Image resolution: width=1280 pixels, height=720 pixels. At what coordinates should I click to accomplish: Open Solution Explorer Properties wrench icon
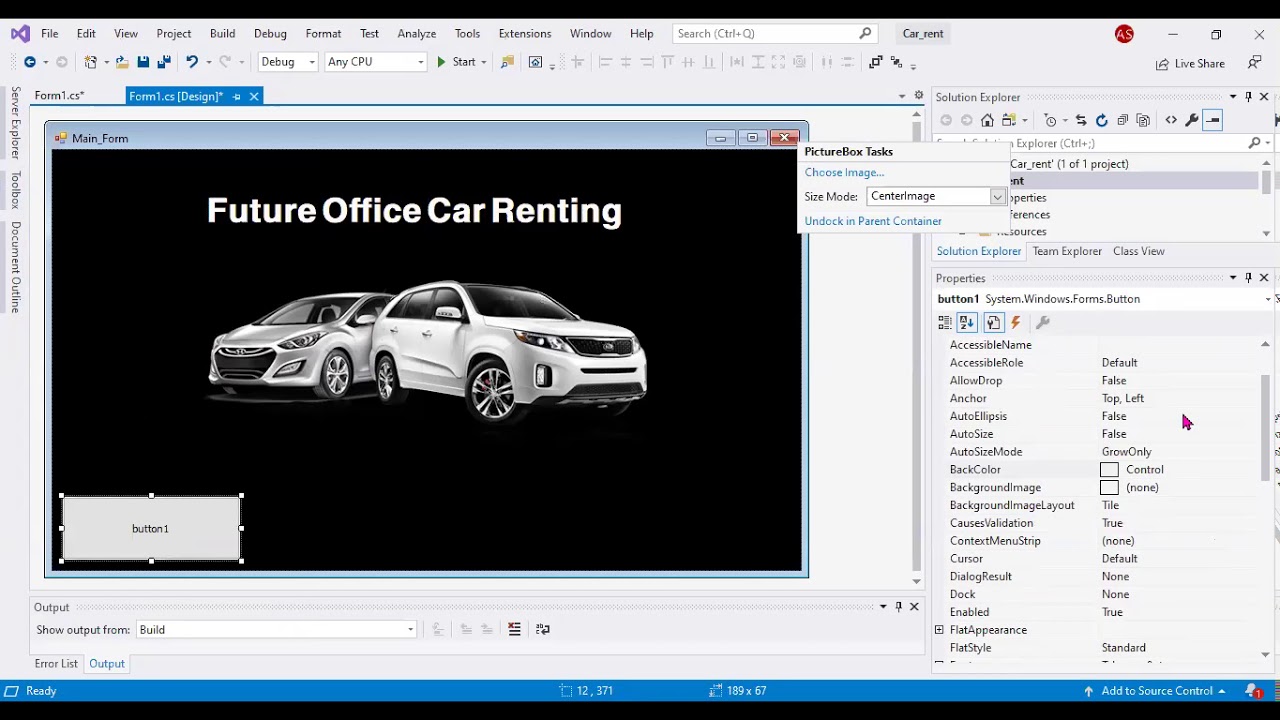(1192, 120)
